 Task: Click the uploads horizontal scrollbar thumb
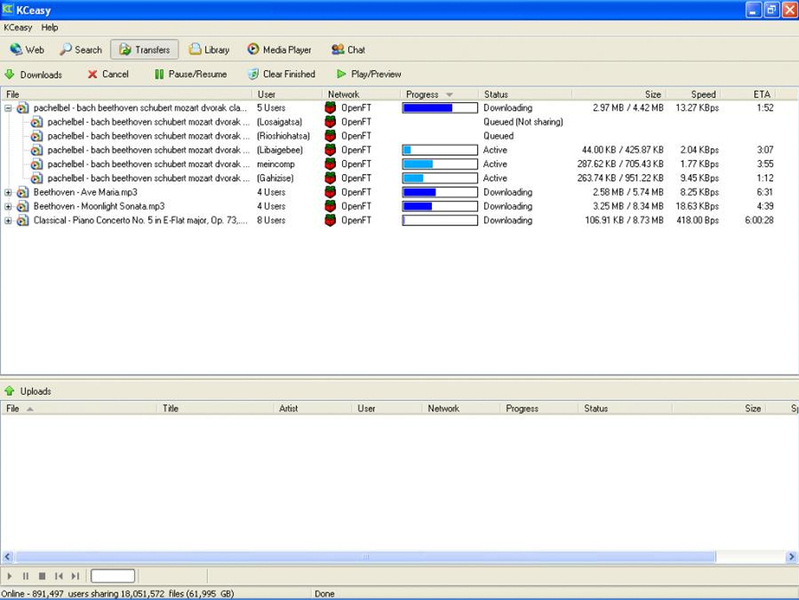click(365, 557)
